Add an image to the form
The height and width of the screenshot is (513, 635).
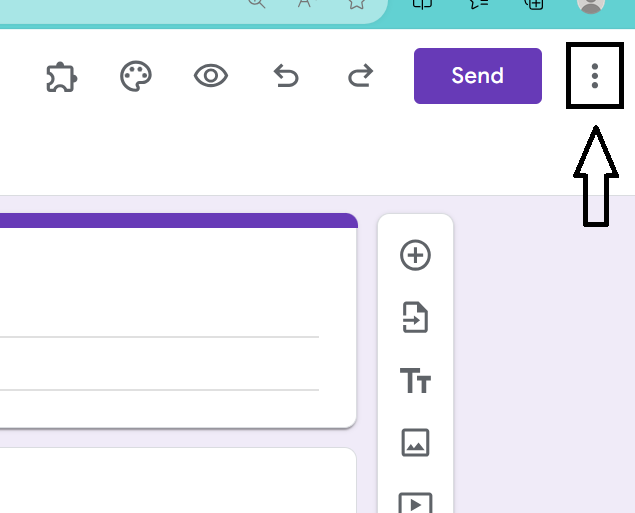[415, 443]
